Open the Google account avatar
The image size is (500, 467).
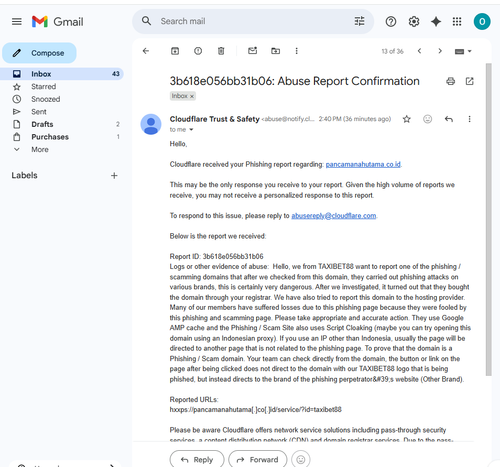482,22
